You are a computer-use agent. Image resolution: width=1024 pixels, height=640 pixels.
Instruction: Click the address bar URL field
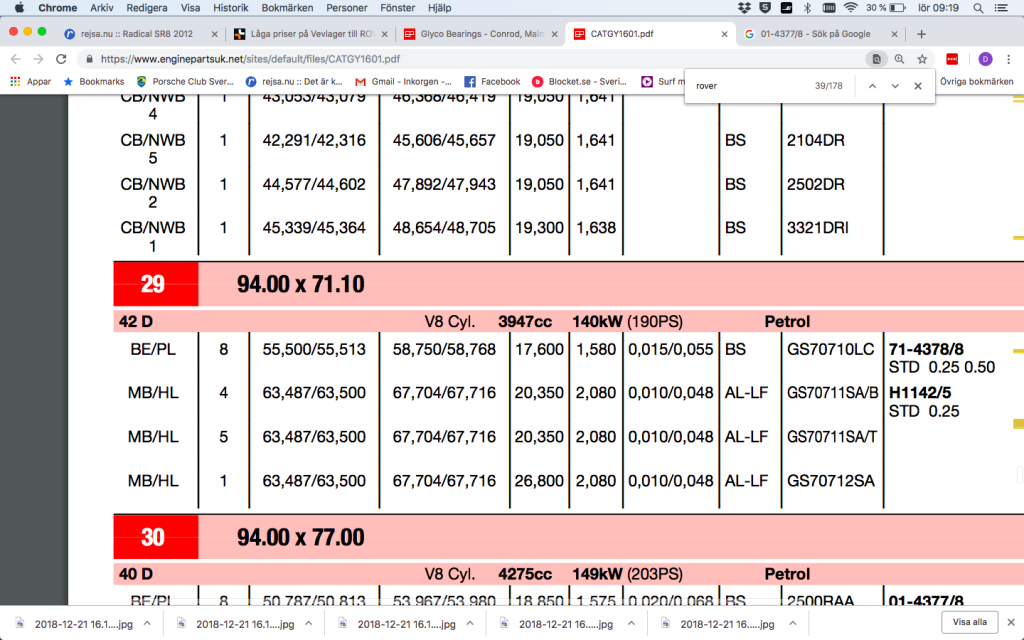point(470,59)
